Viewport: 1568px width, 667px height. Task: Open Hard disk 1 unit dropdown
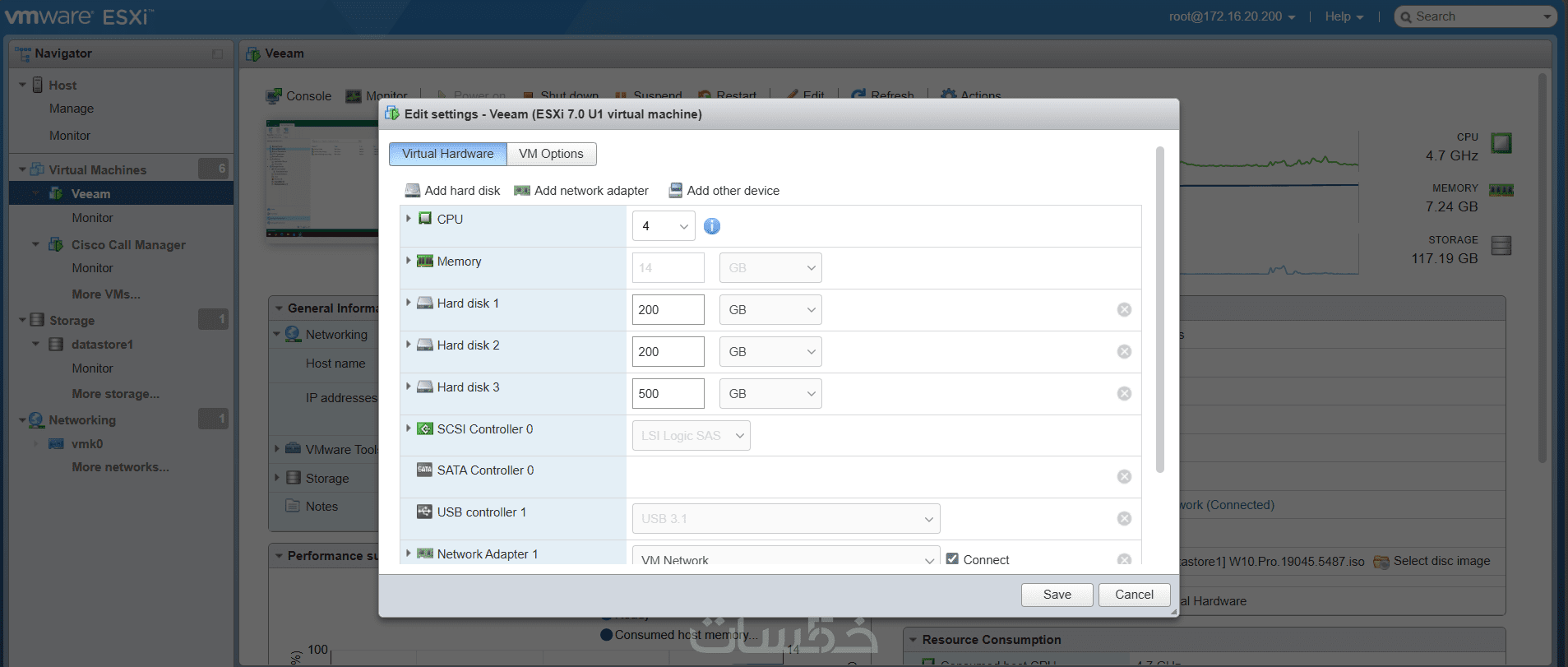pyautogui.click(x=770, y=310)
